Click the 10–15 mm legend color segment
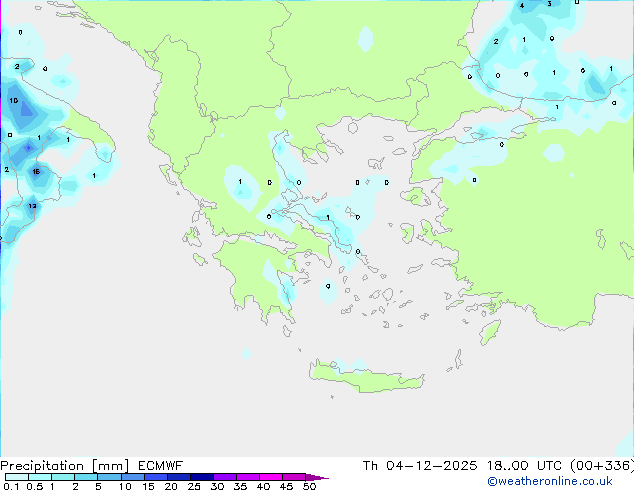The image size is (634, 490). (x=132, y=477)
